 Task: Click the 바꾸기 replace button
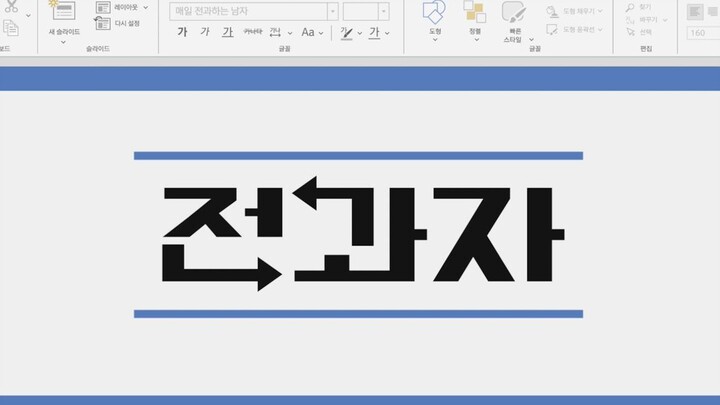pyautogui.click(x=638, y=18)
